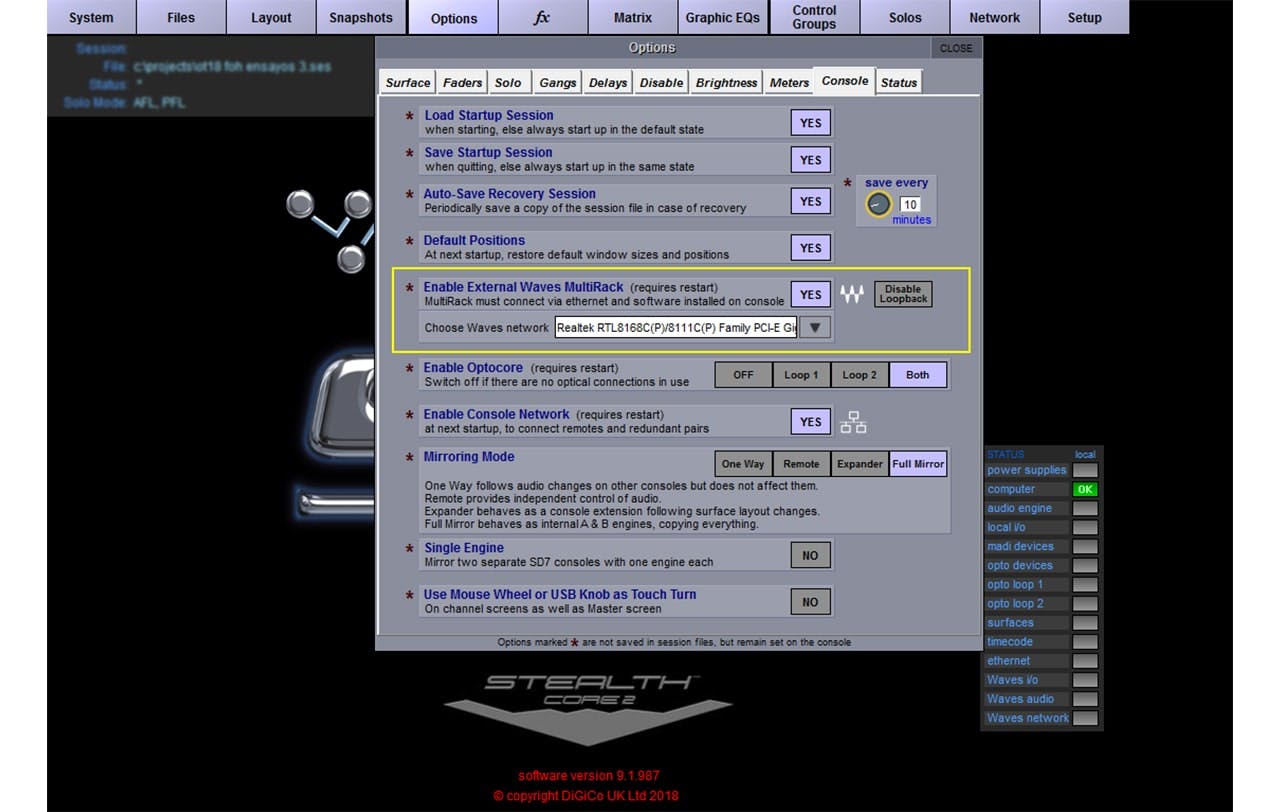This screenshot has height=812, width=1280.
Task: Click the console network icon
Action: point(853,422)
